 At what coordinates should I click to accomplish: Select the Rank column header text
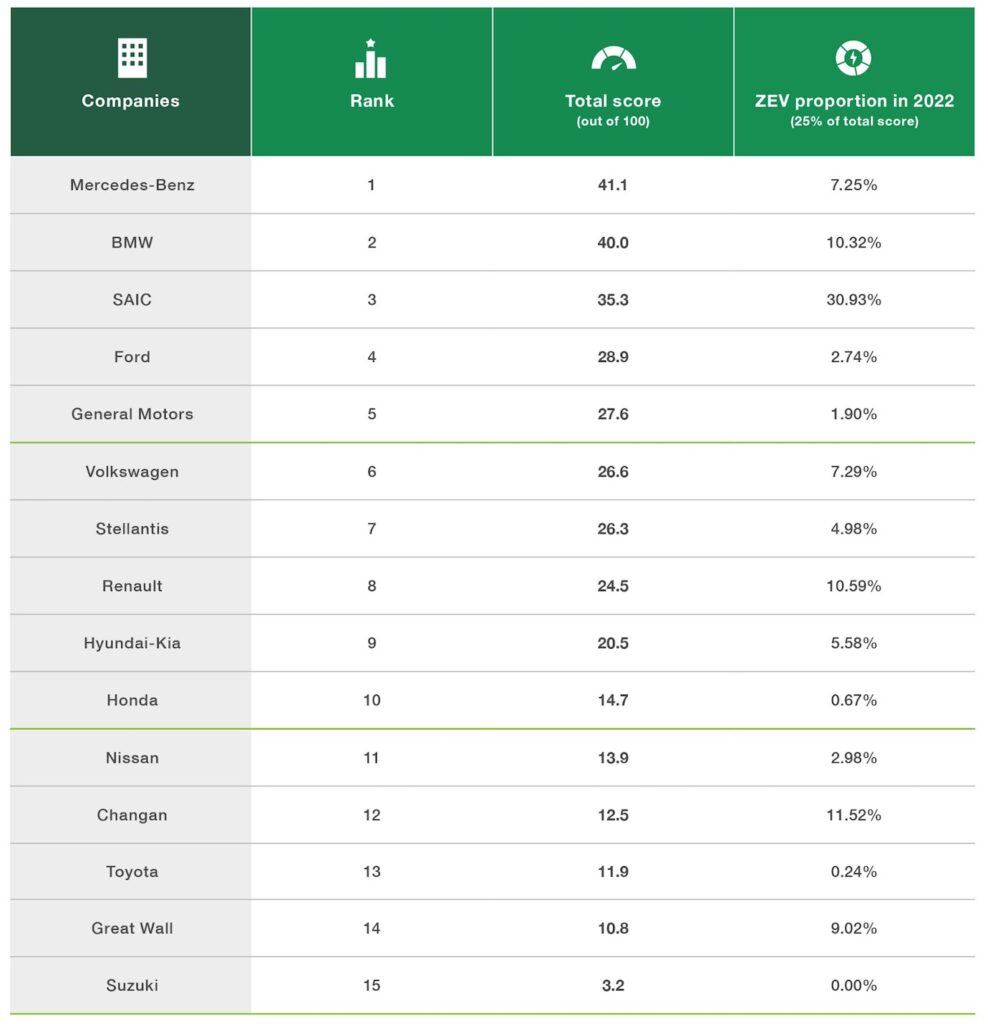coord(371,101)
